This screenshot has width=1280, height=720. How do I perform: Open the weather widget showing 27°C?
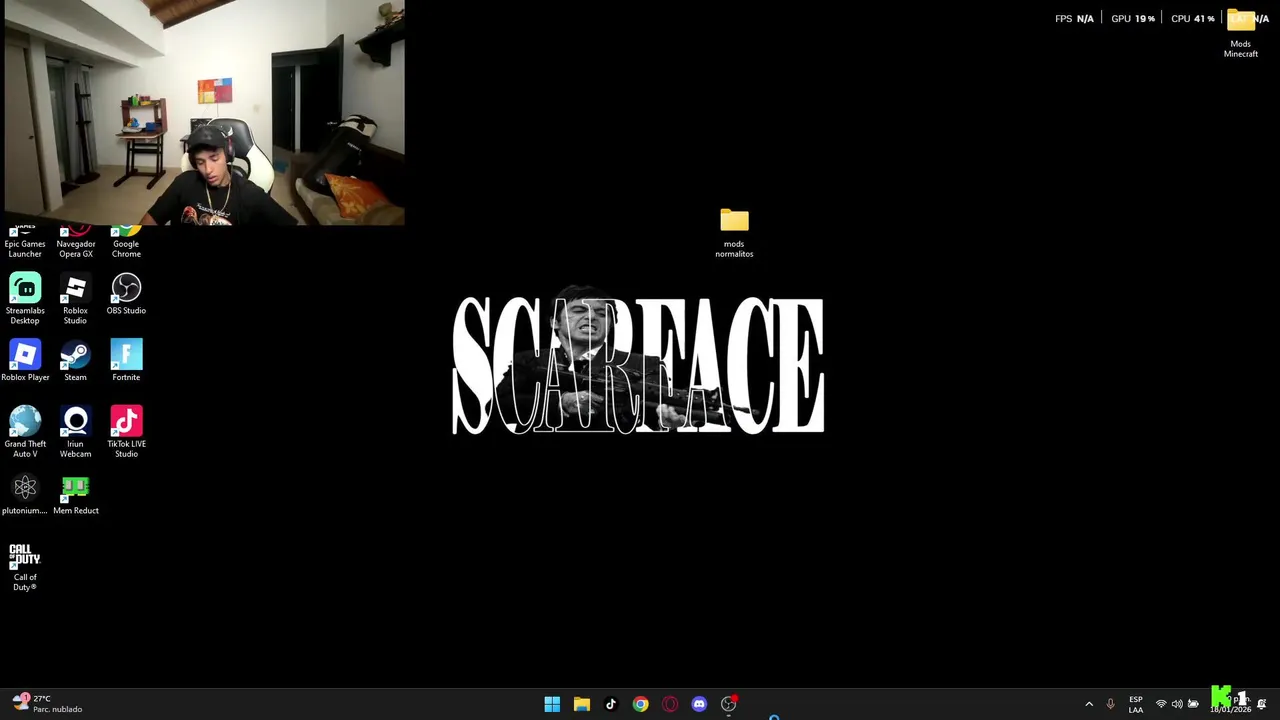click(47, 704)
